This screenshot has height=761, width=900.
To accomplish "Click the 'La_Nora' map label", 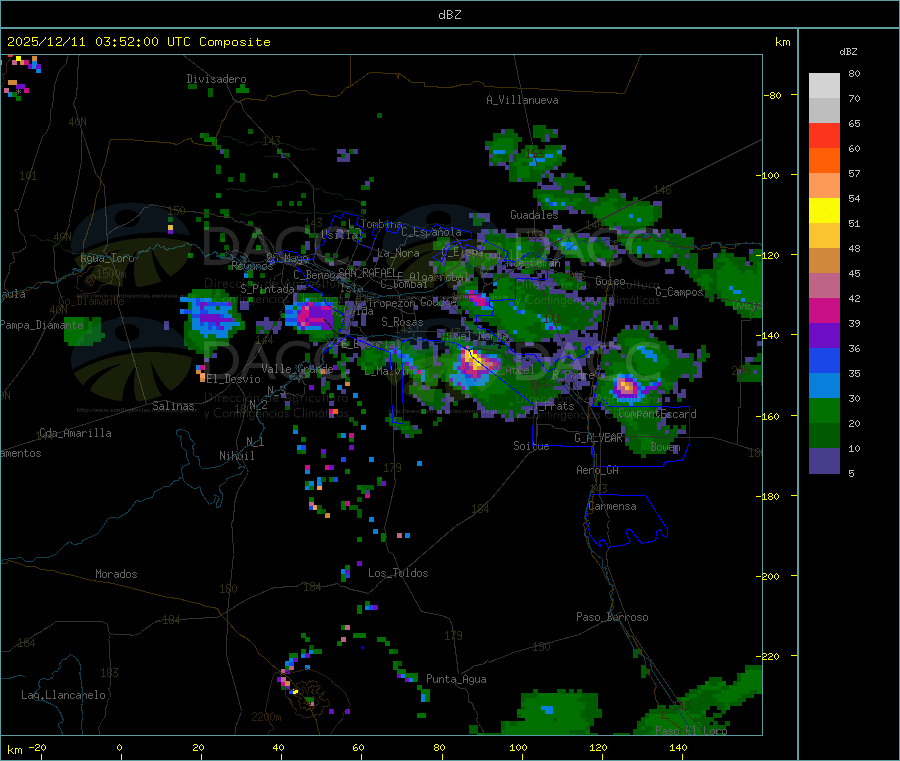I will tap(398, 253).
